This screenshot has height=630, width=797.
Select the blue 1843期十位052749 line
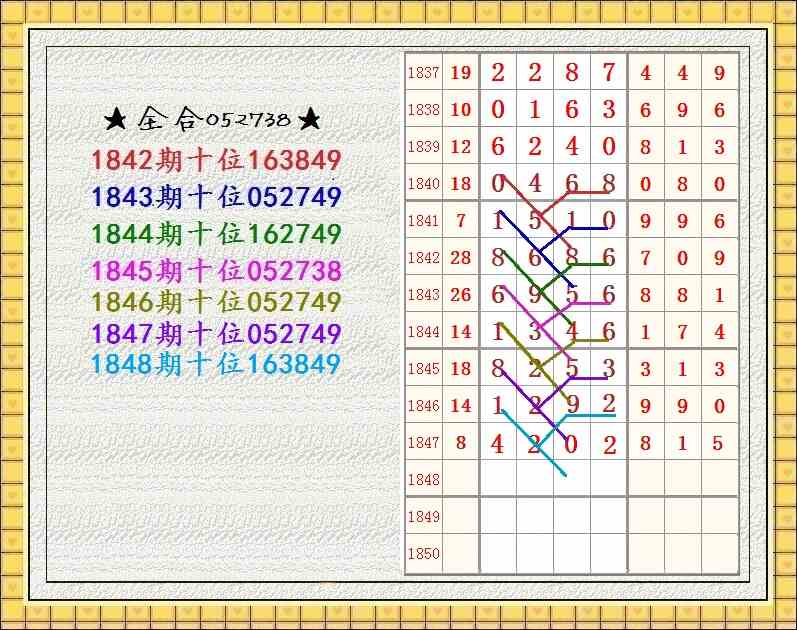(x=216, y=197)
